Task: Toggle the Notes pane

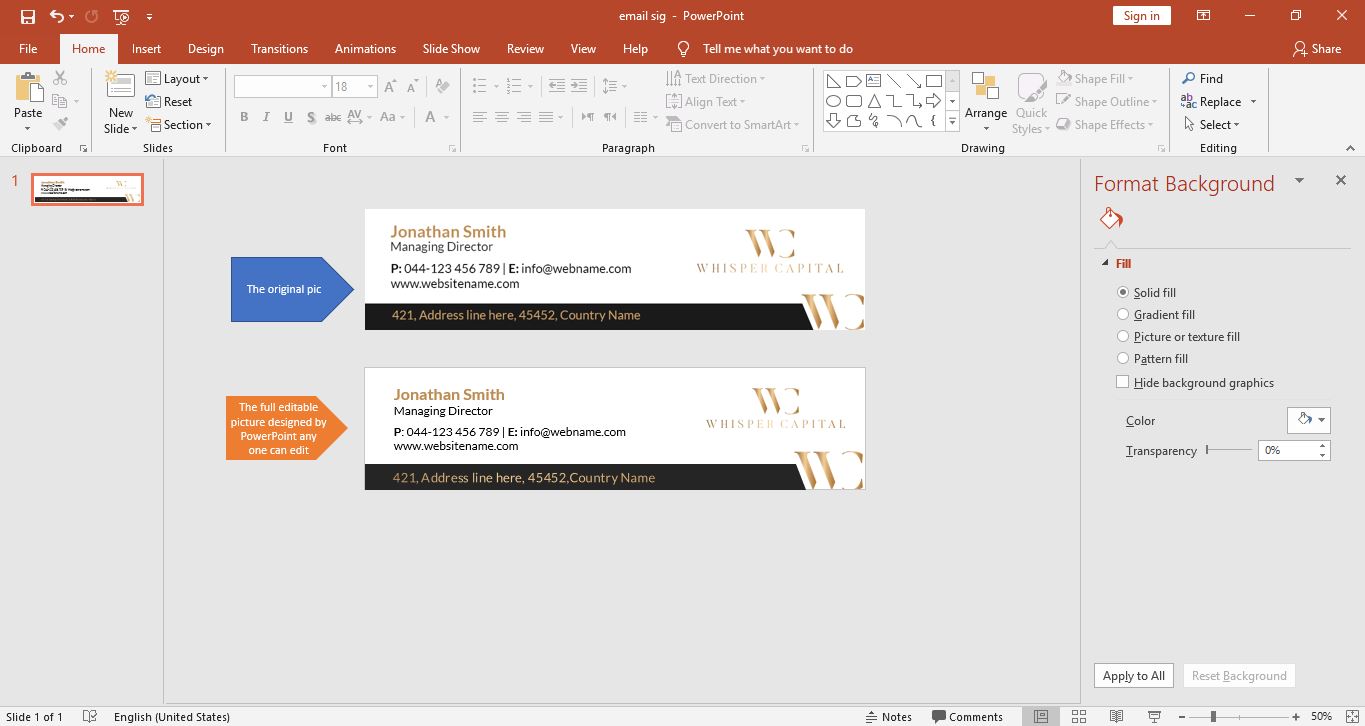Action: tap(888, 716)
